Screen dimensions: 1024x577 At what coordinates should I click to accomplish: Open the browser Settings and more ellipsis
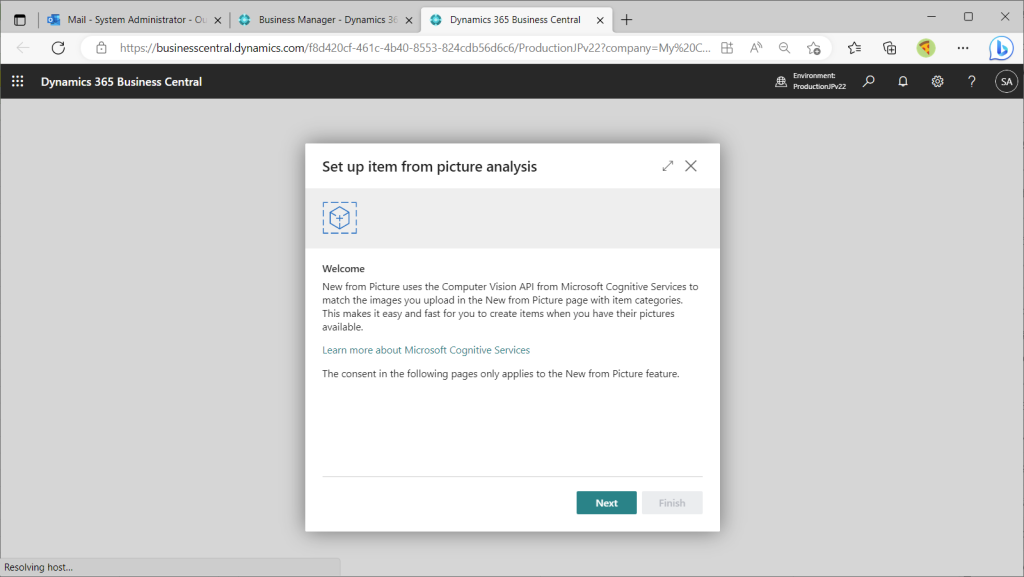point(963,48)
